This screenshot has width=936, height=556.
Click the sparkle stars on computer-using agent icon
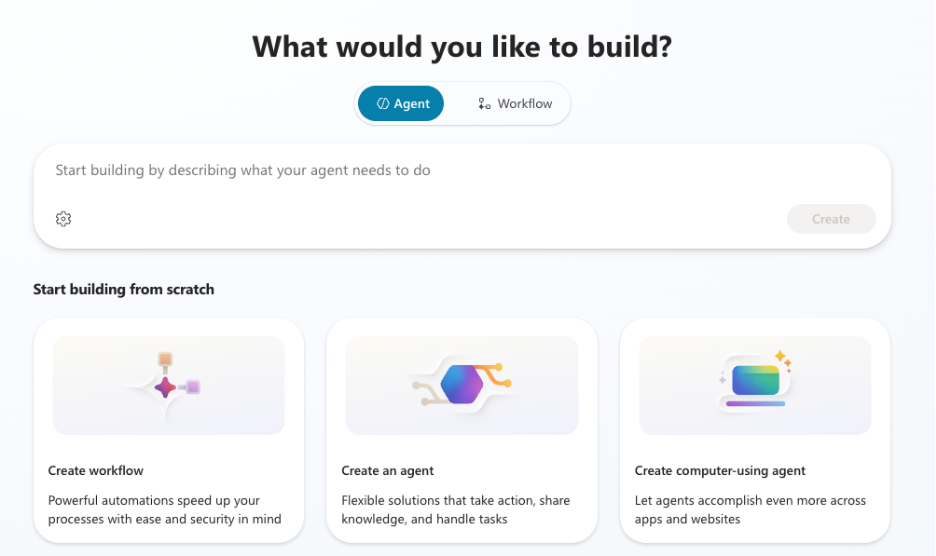[782, 359]
